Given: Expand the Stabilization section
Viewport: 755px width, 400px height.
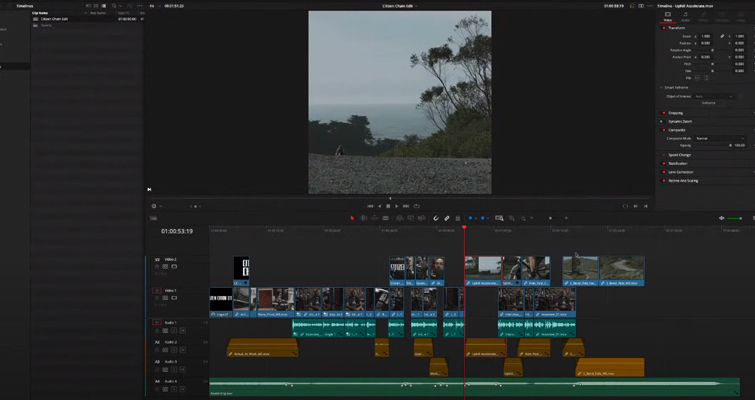Looking at the screenshot, I should (678, 164).
